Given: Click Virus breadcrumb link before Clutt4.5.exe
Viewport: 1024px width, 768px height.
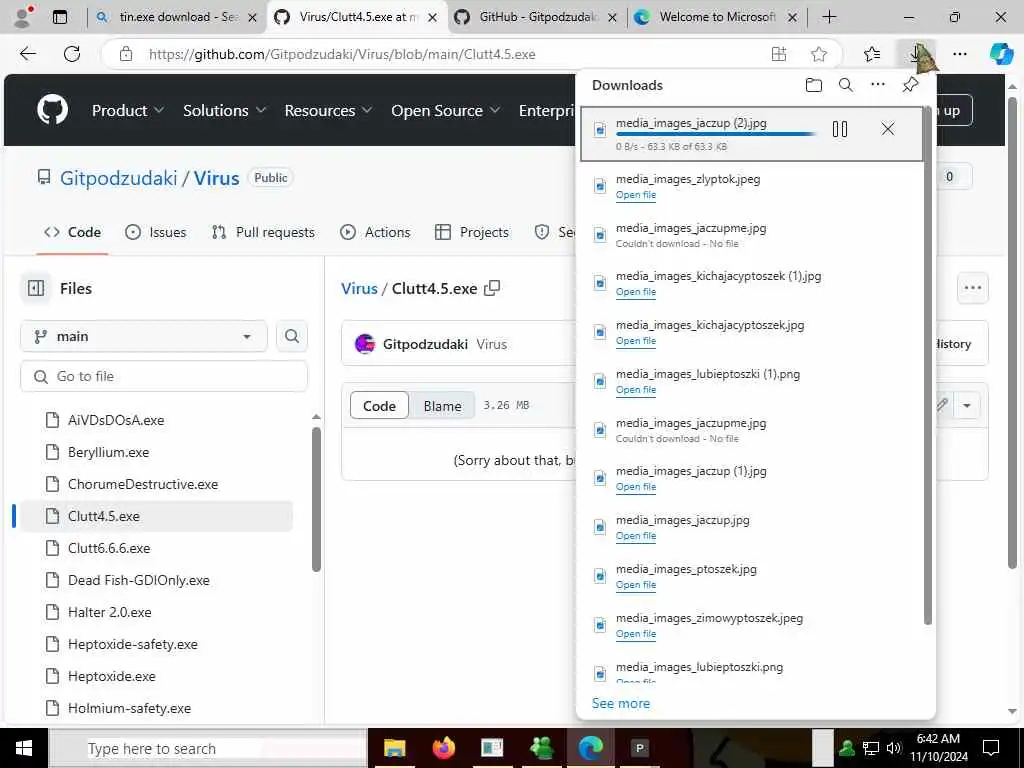Looking at the screenshot, I should click(x=359, y=288).
